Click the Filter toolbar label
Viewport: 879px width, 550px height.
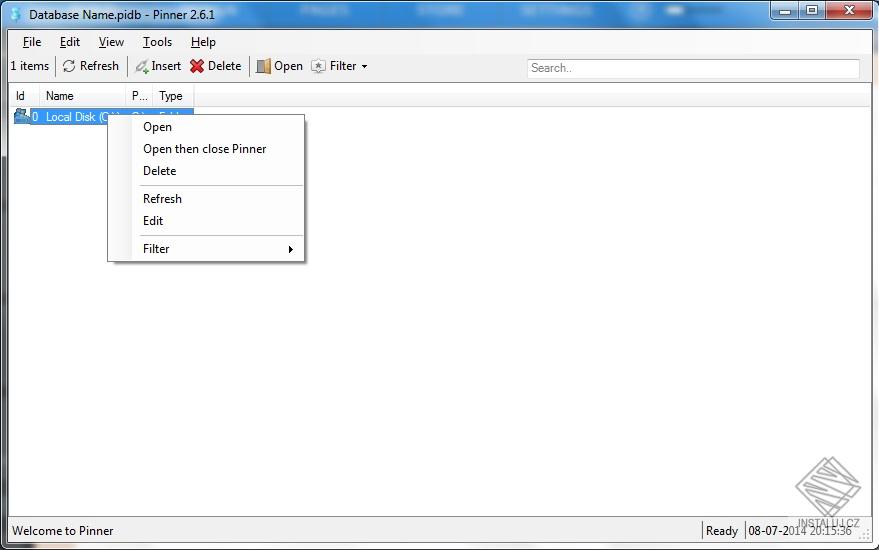coord(343,66)
